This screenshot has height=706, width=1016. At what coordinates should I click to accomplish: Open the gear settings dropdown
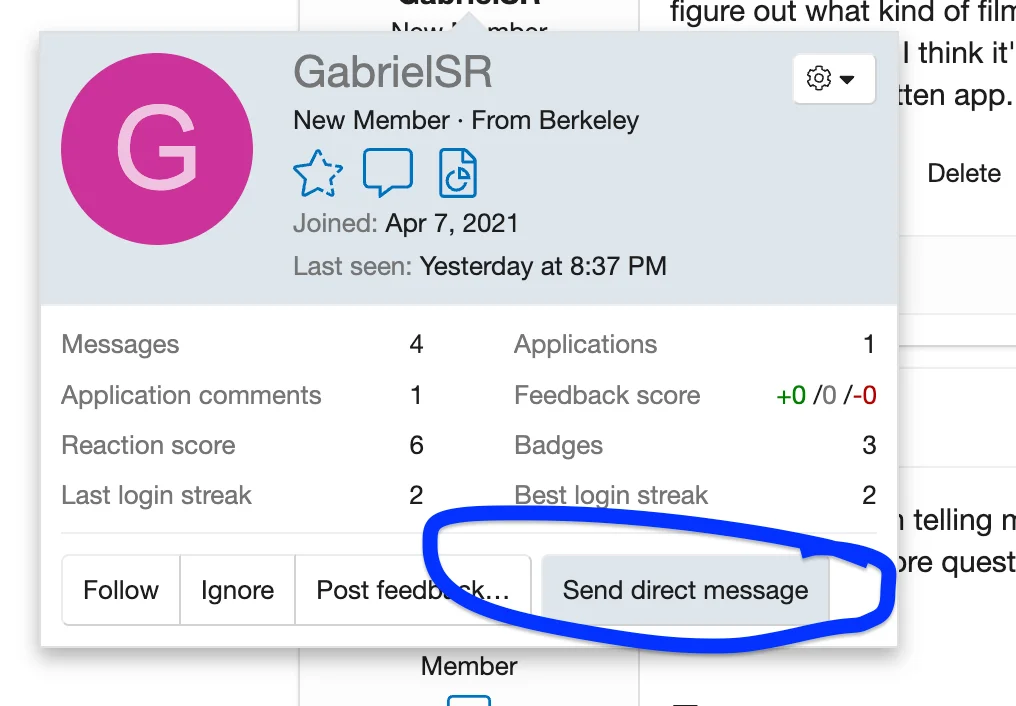[x=833, y=79]
